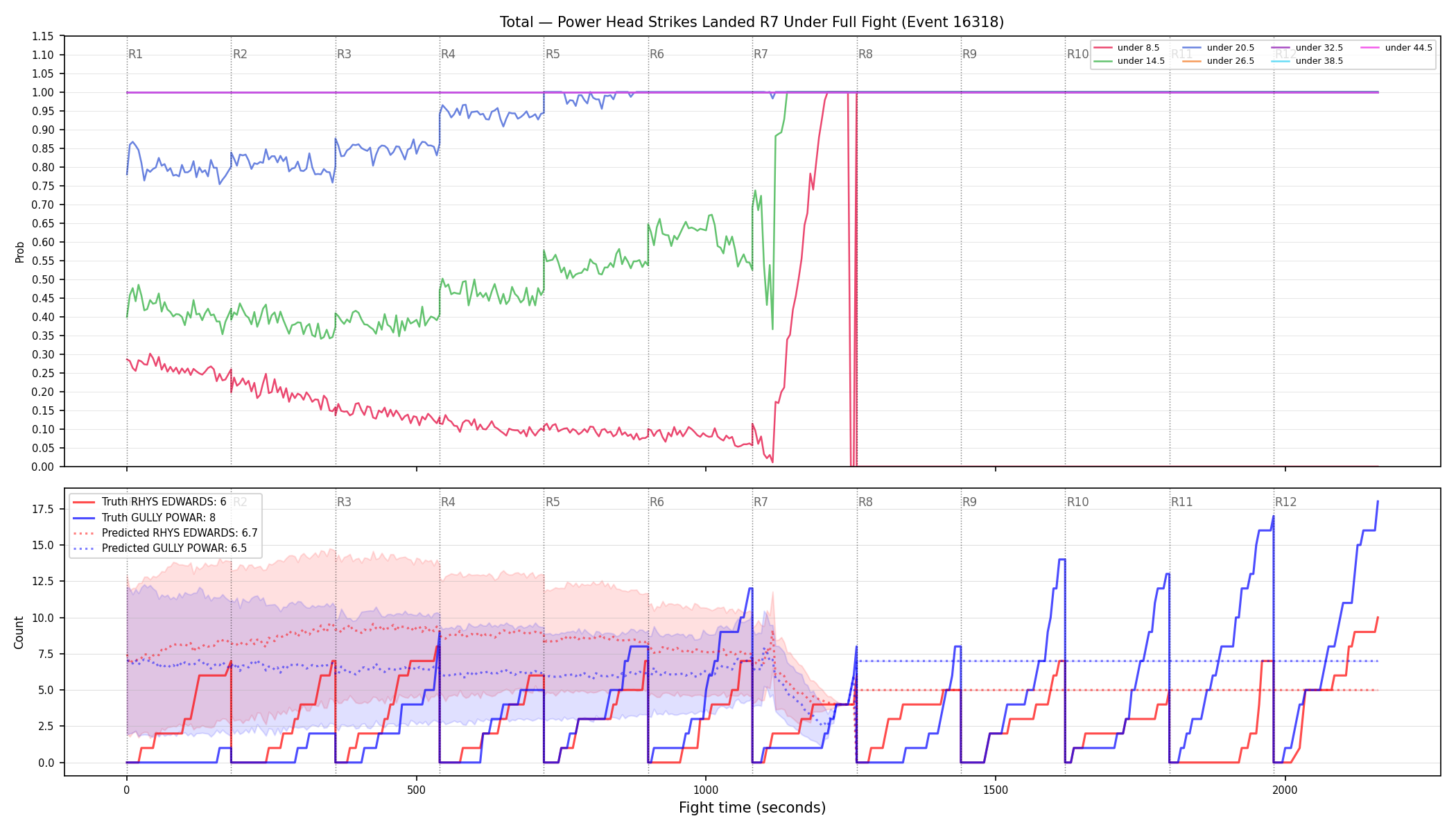
Task: Click the 1500 tick on x-axis
Action: point(996,790)
